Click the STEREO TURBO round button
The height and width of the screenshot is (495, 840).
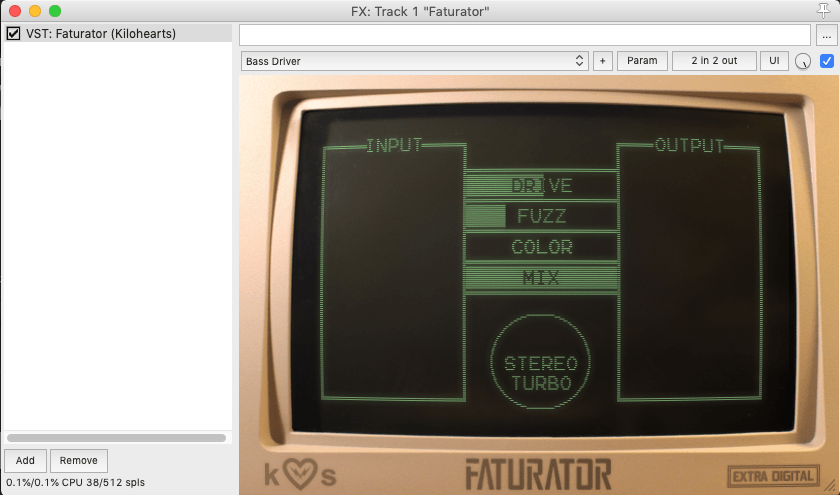point(541,362)
